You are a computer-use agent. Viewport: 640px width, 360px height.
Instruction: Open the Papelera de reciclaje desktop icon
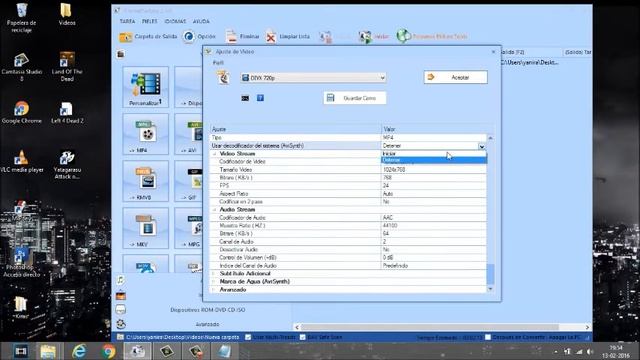click(22, 18)
